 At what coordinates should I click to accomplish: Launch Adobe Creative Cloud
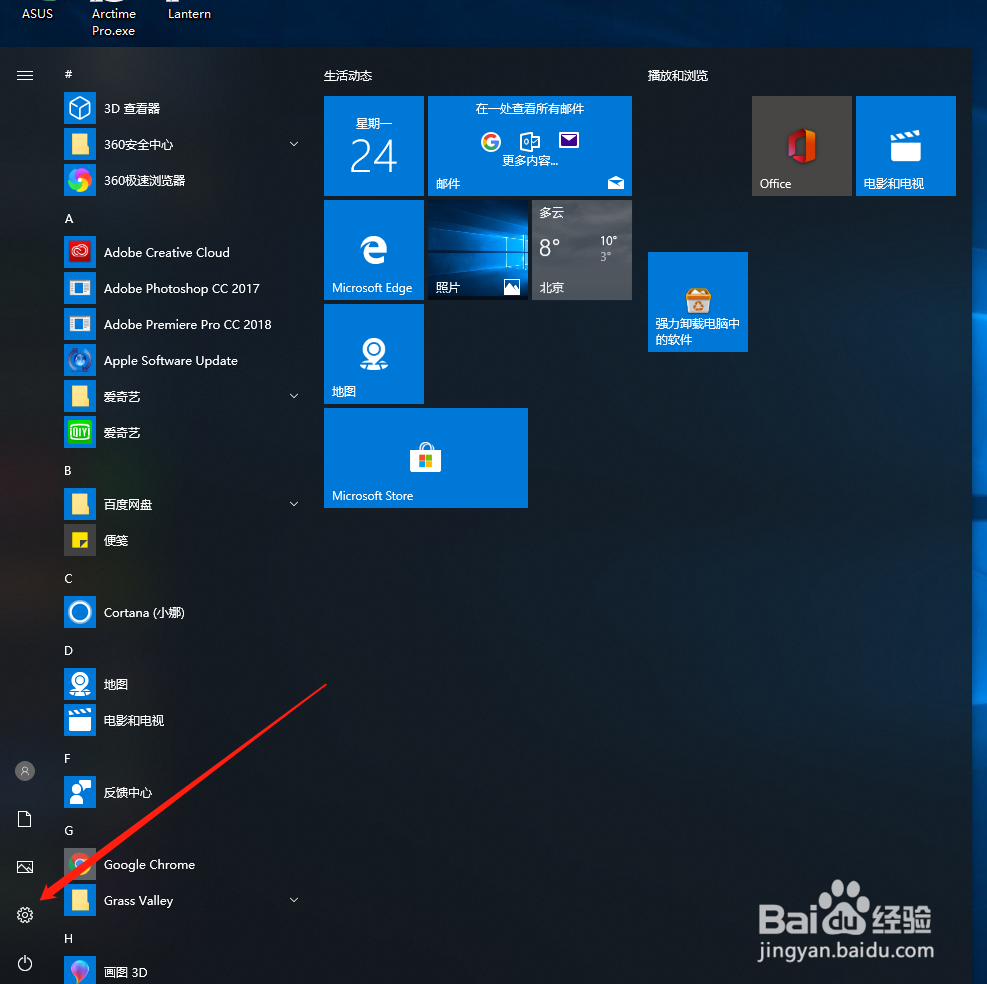(x=181, y=252)
